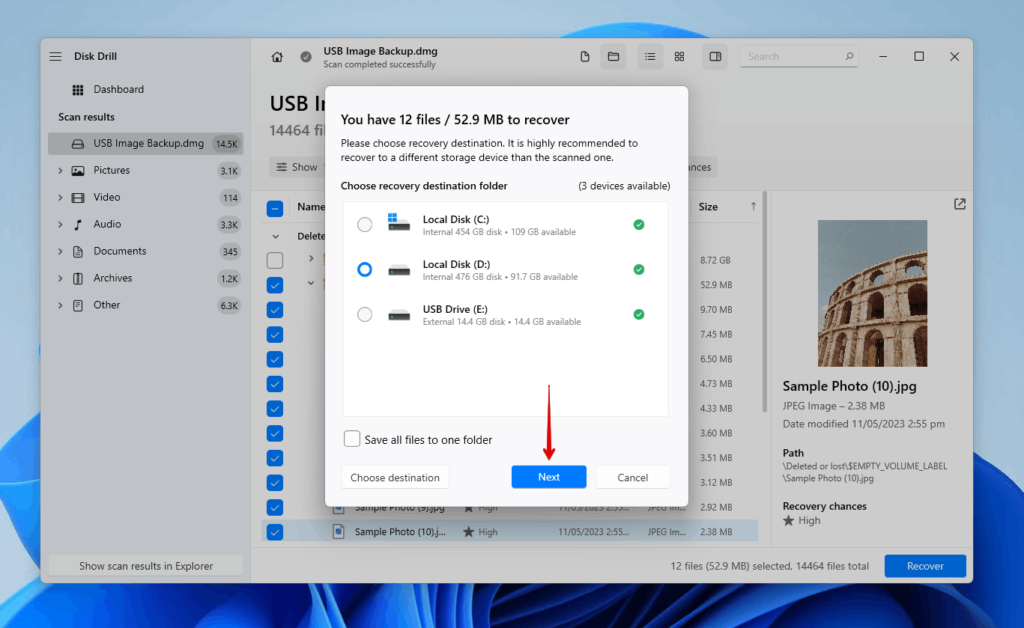The width and height of the screenshot is (1024, 628).
Task: Switch to list view in the toolbar
Action: coord(650,56)
